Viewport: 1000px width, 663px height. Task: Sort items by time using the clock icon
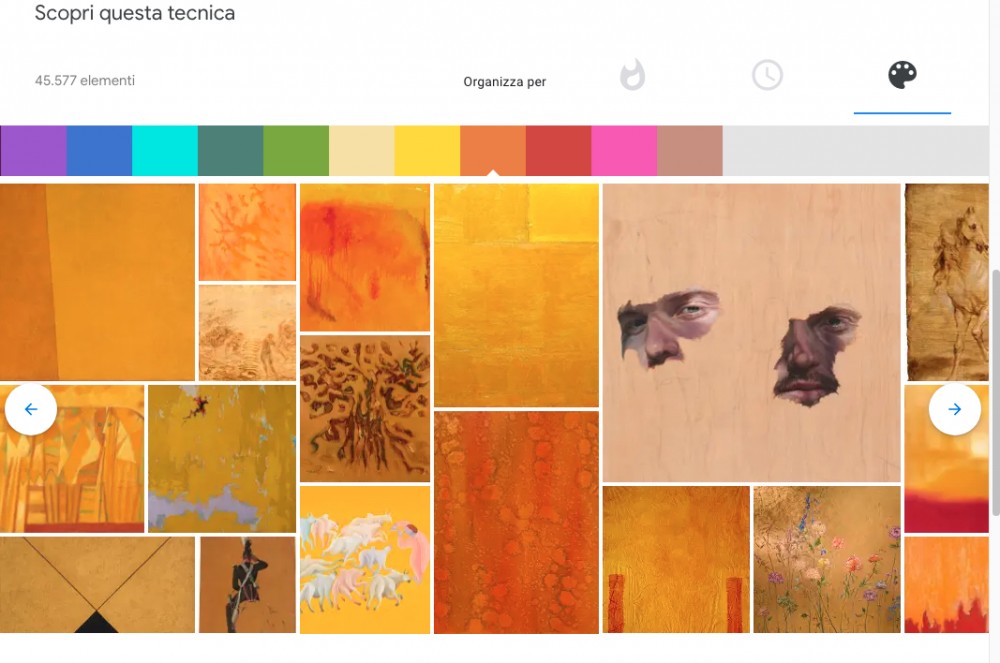pyautogui.click(x=767, y=74)
